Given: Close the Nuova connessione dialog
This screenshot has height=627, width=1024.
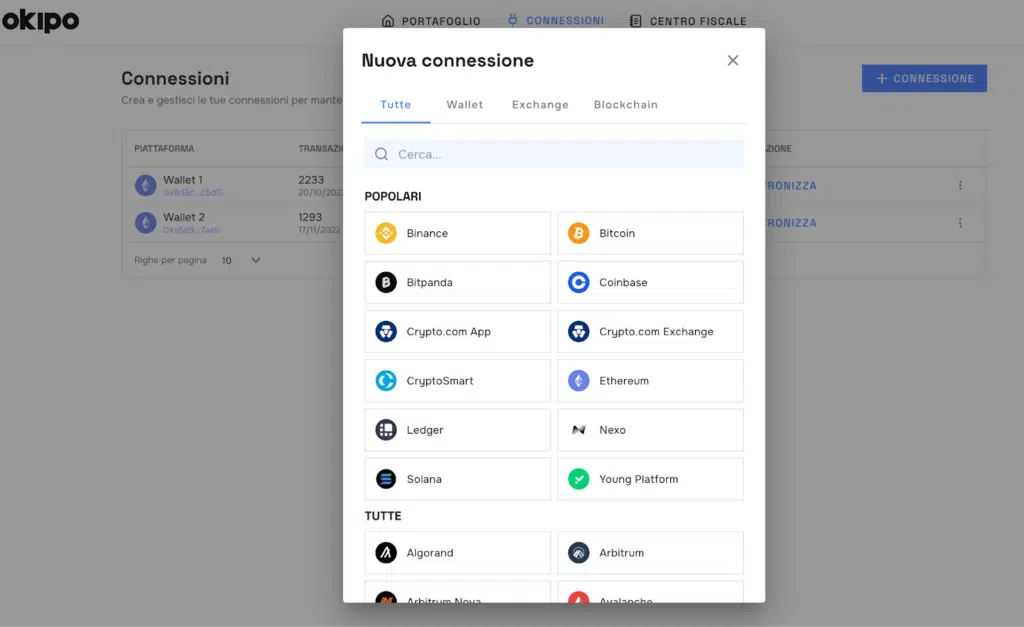Looking at the screenshot, I should point(733,60).
